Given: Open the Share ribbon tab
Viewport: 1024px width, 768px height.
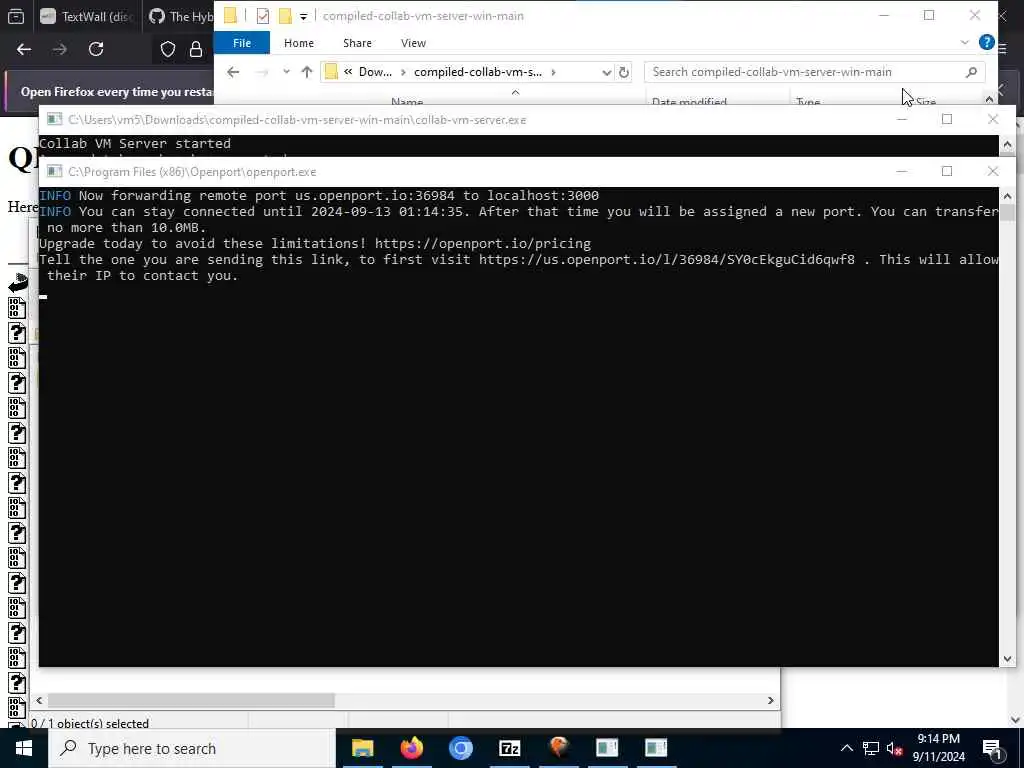Looking at the screenshot, I should tap(357, 43).
